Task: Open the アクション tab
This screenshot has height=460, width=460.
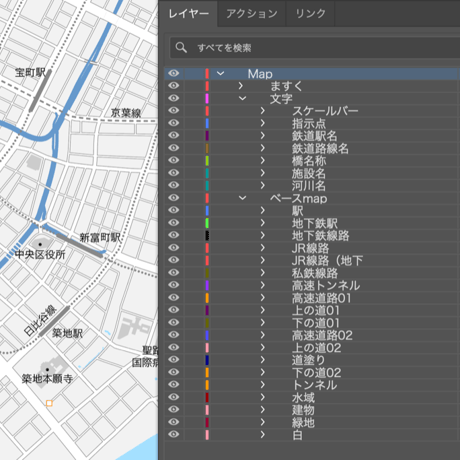Action: [x=252, y=14]
